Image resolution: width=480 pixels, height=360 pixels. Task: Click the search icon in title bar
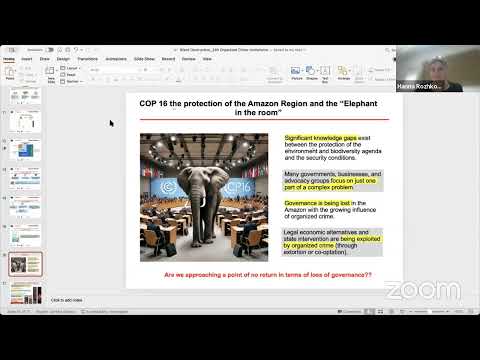[x=387, y=50]
